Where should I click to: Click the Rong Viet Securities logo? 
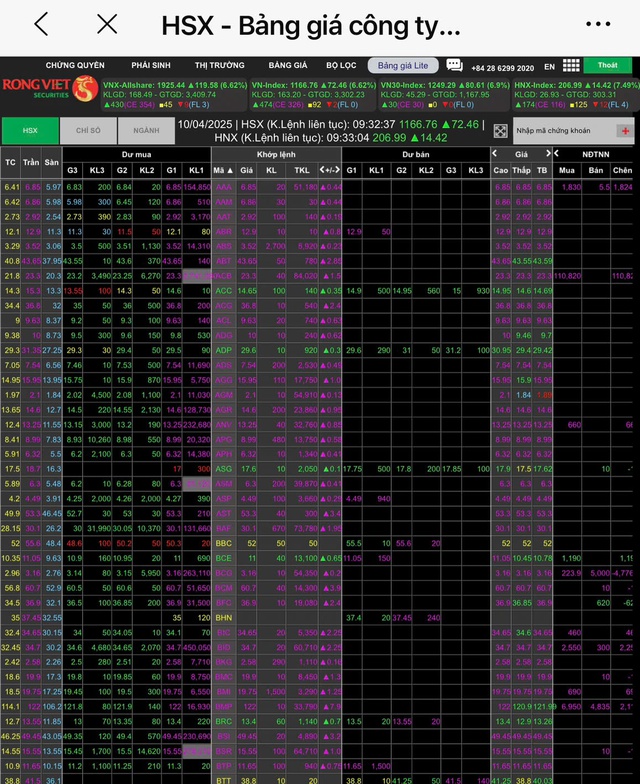(50, 88)
